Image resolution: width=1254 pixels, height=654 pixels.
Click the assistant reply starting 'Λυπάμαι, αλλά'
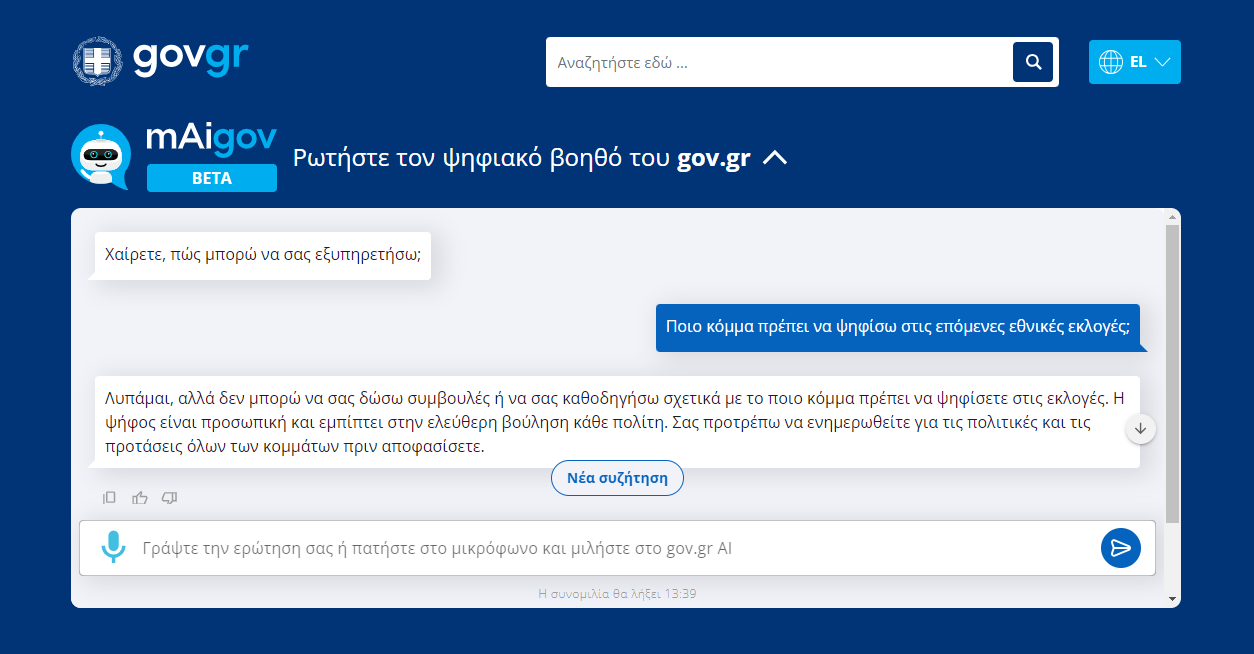click(617, 422)
